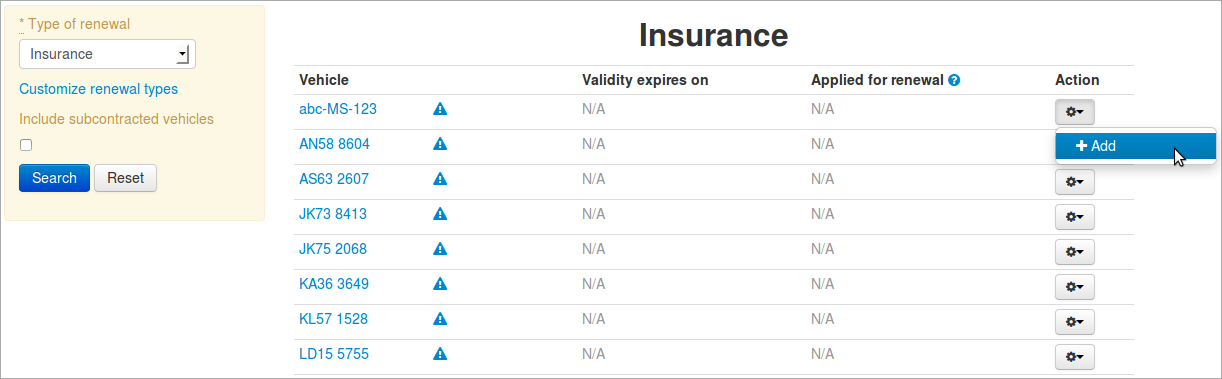Viewport: 1222px width, 379px height.
Task: Click warning triangle beside LD15 5755
Action: [x=440, y=354]
